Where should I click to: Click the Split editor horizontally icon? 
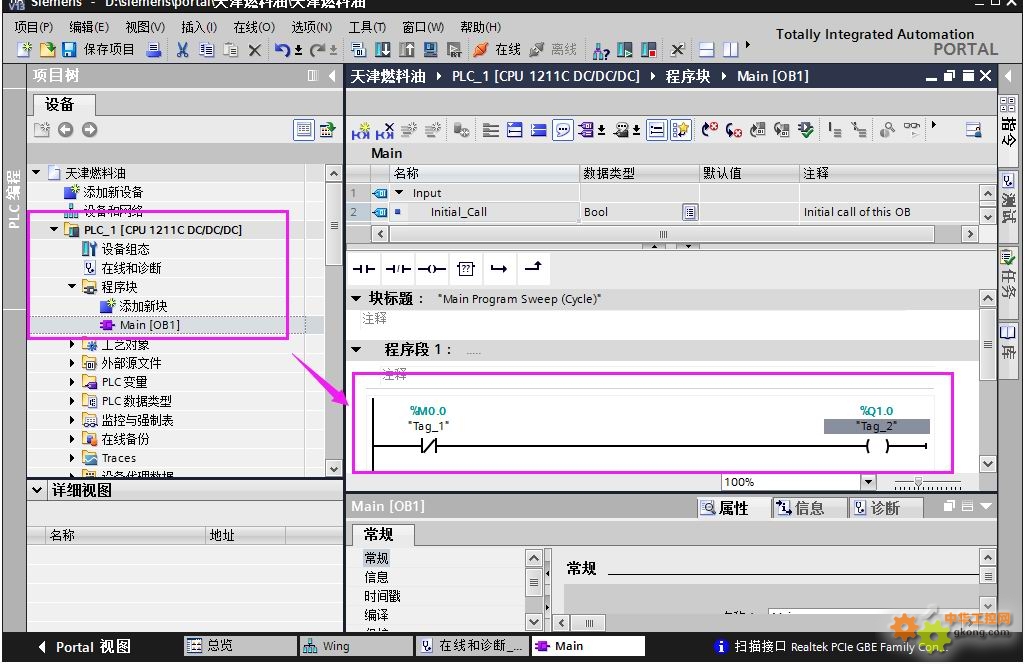tap(707, 50)
